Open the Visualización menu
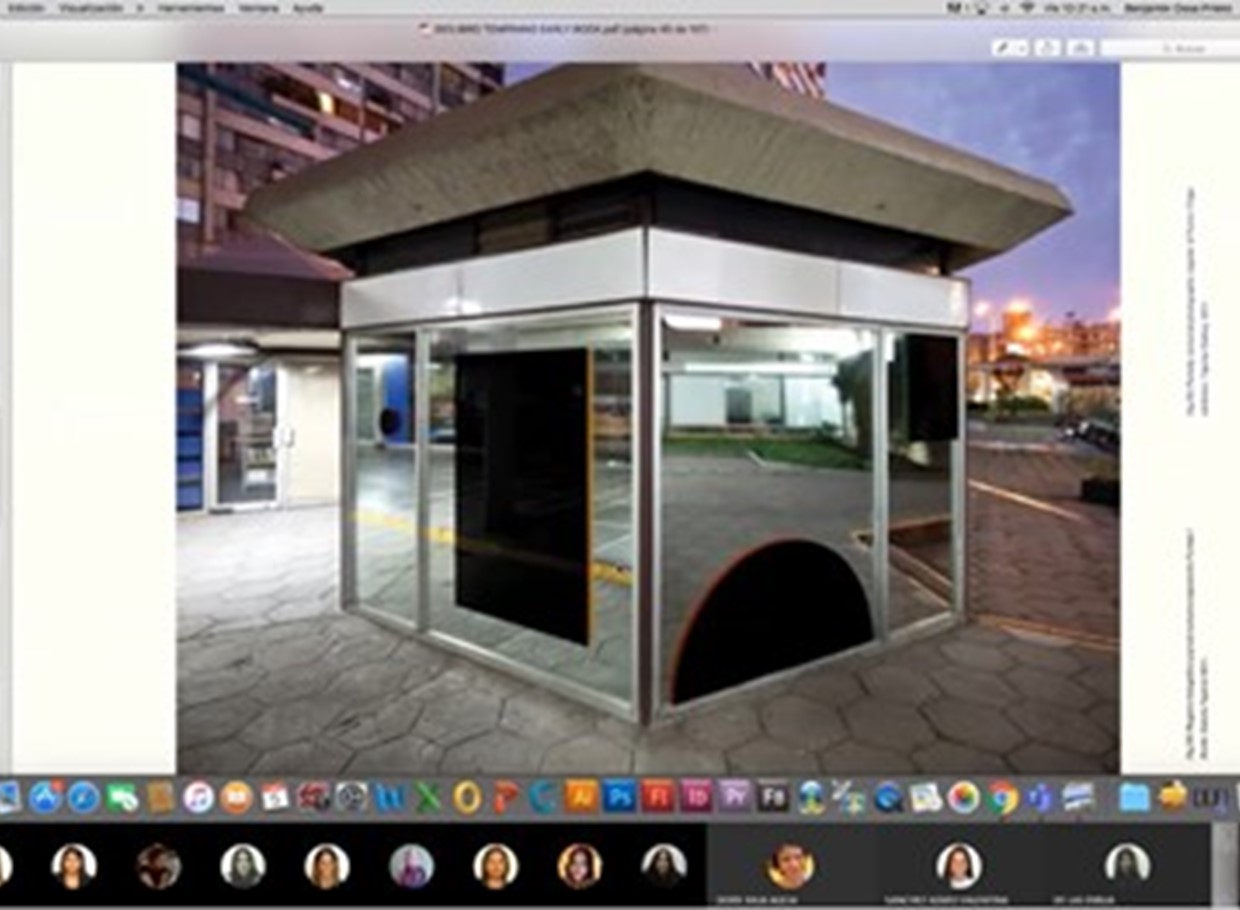Image resolution: width=1240 pixels, height=910 pixels. [93, 7]
